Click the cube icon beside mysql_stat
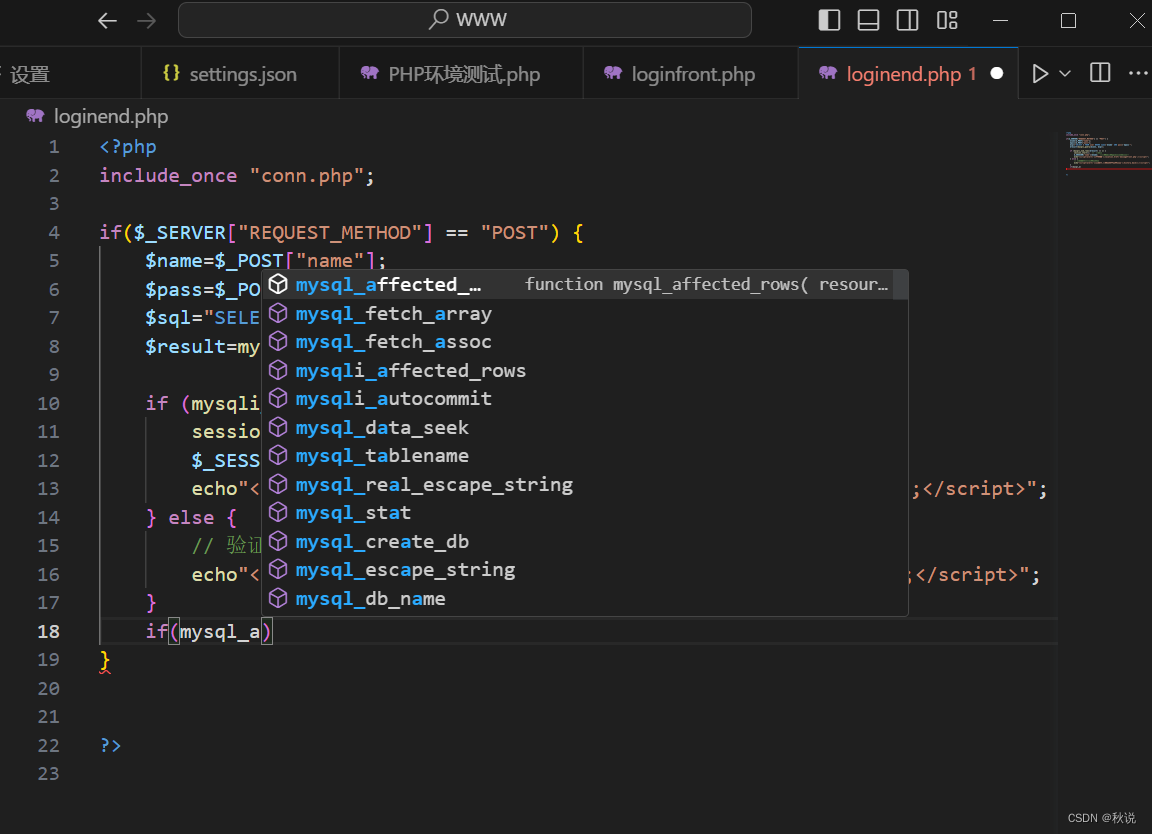1152x834 pixels. pyautogui.click(x=278, y=511)
